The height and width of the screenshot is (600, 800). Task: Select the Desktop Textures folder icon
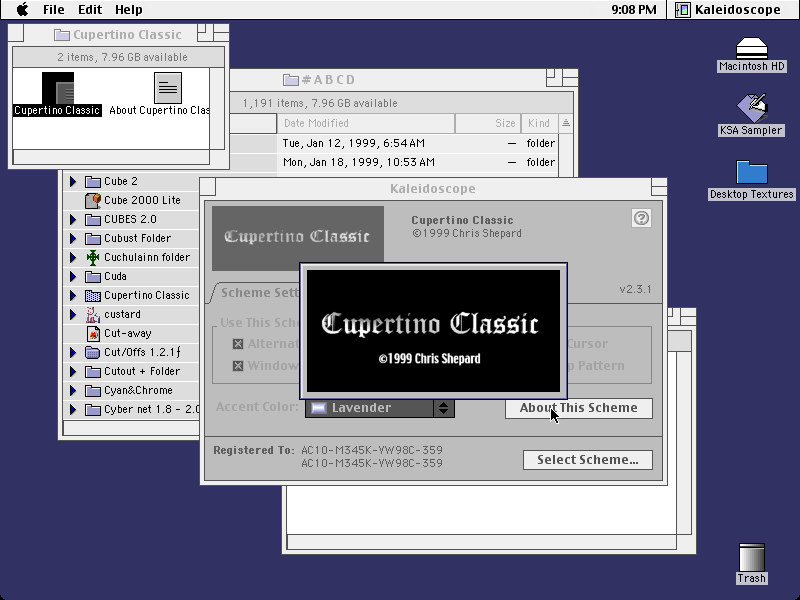[x=752, y=172]
